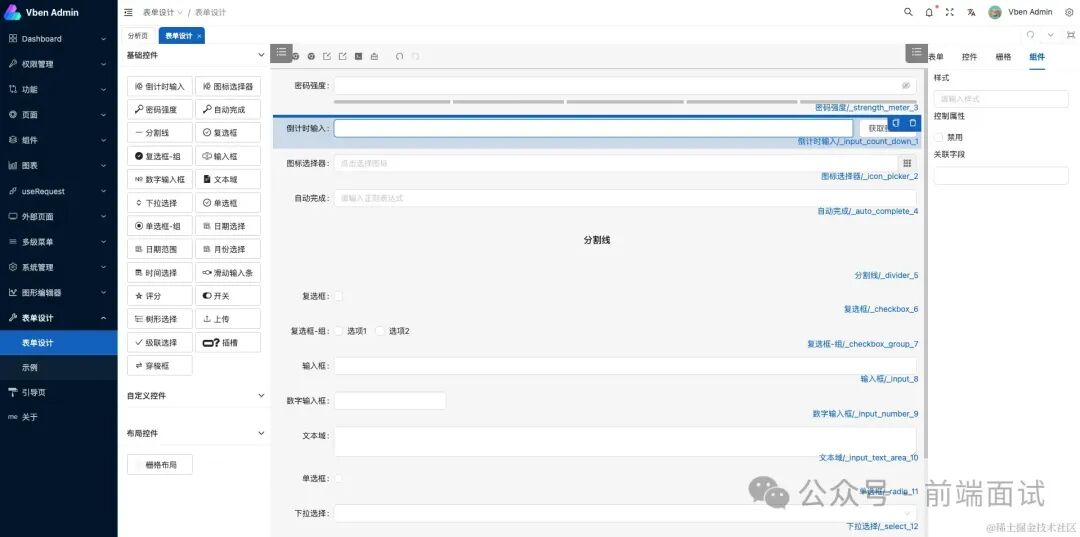
Task: Copy the selected 倒计时输入 field
Action: 895,123
